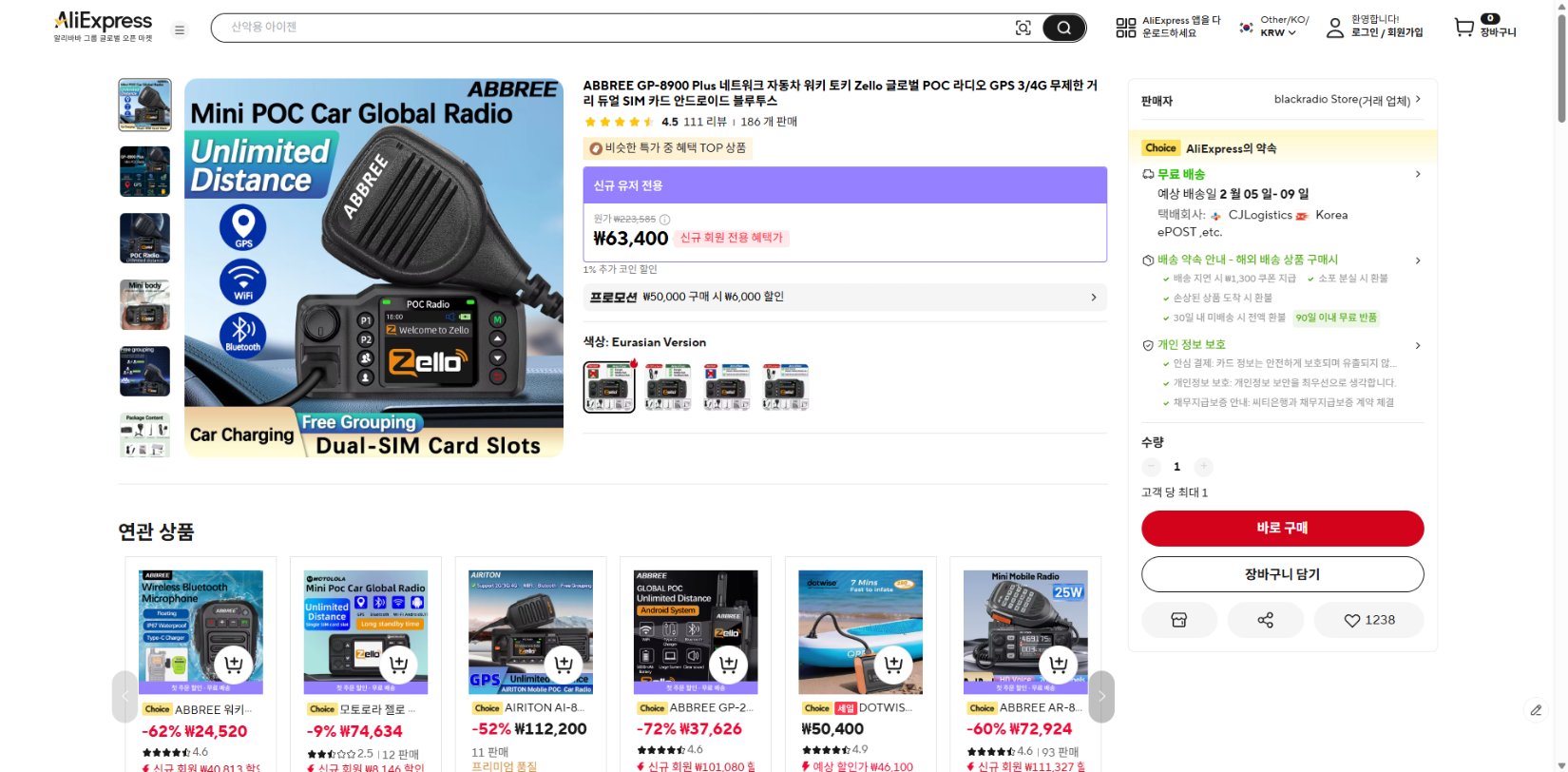Click the red 바로 구매 button

coord(1283,529)
